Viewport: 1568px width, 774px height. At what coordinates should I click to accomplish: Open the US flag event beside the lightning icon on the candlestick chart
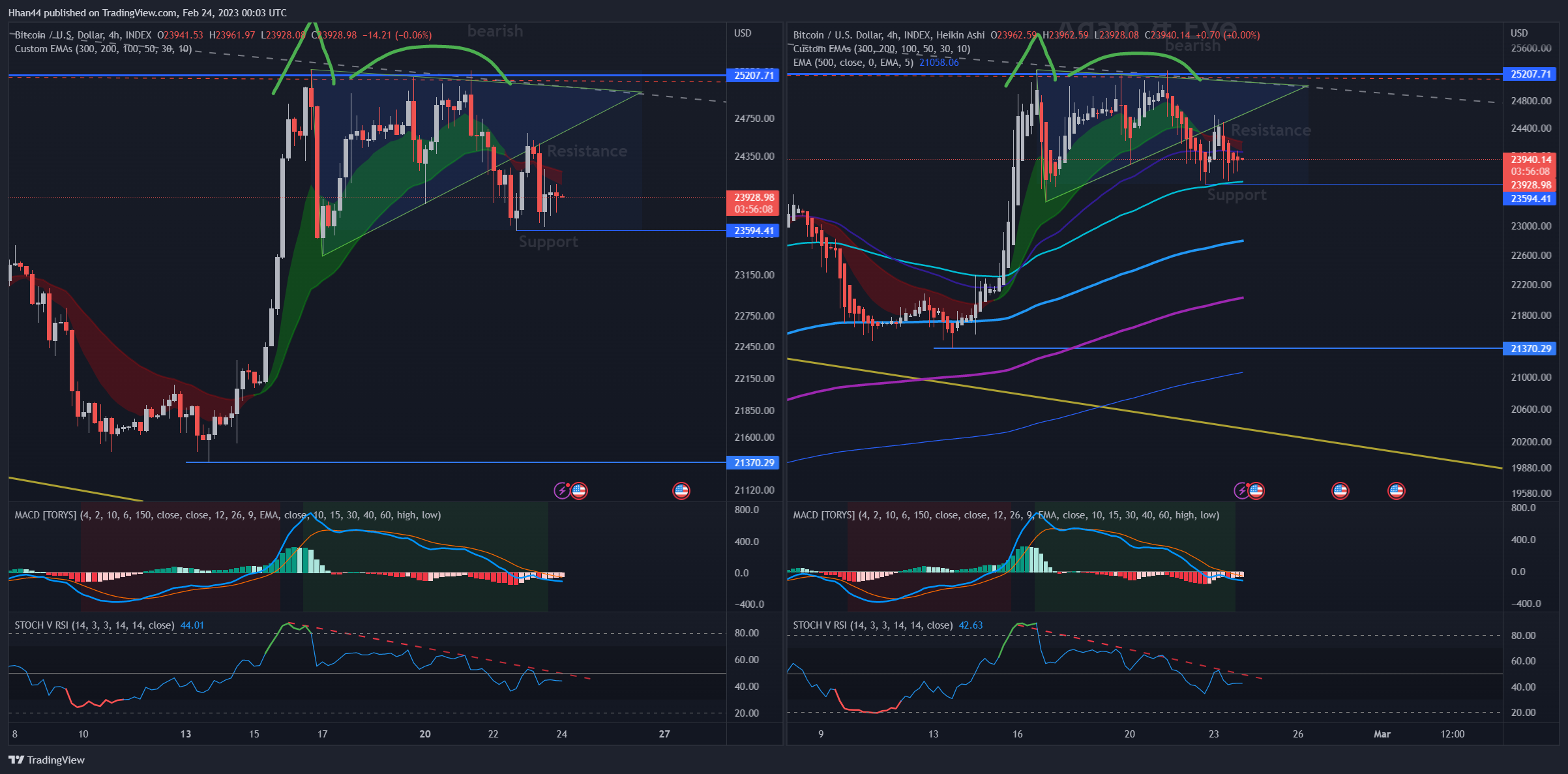click(579, 490)
